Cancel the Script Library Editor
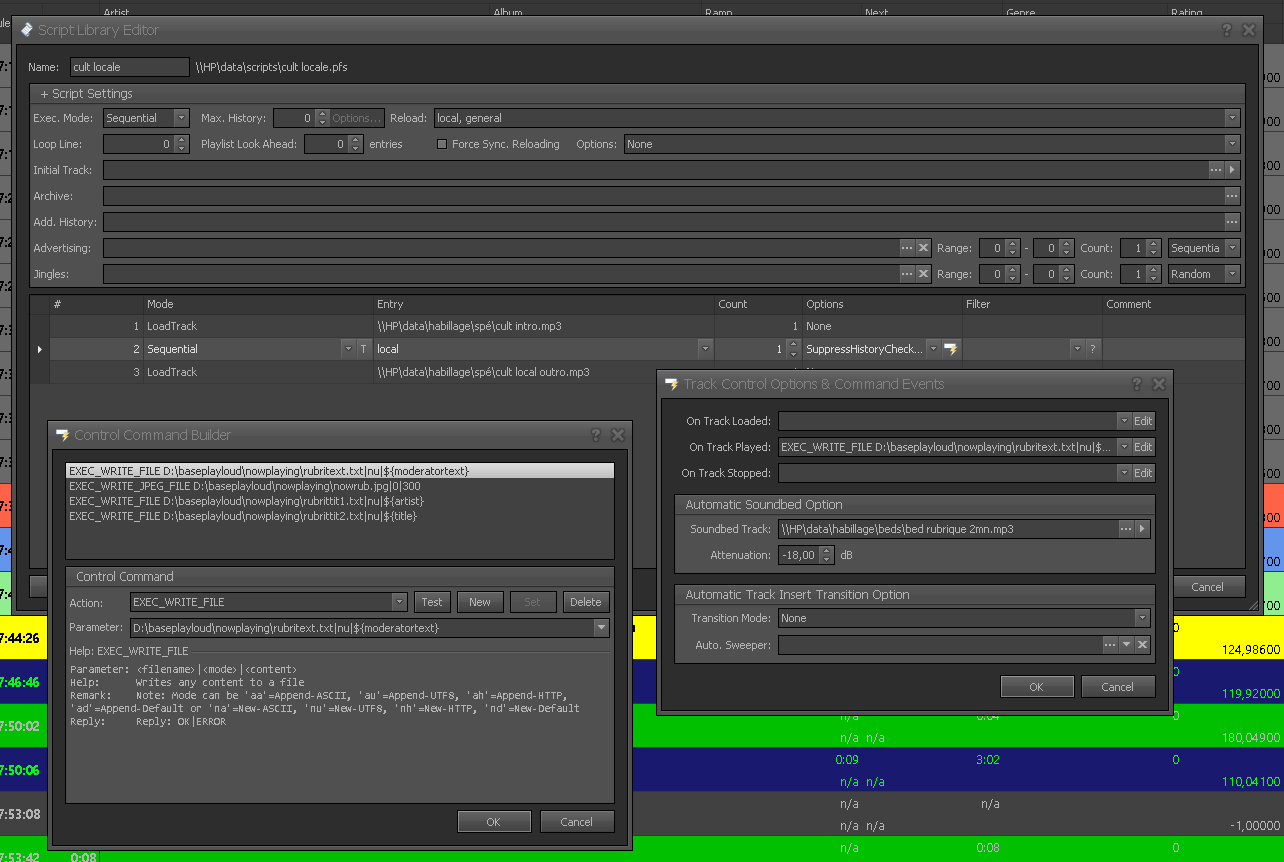This screenshot has width=1284, height=862. click(x=1207, y=587)
